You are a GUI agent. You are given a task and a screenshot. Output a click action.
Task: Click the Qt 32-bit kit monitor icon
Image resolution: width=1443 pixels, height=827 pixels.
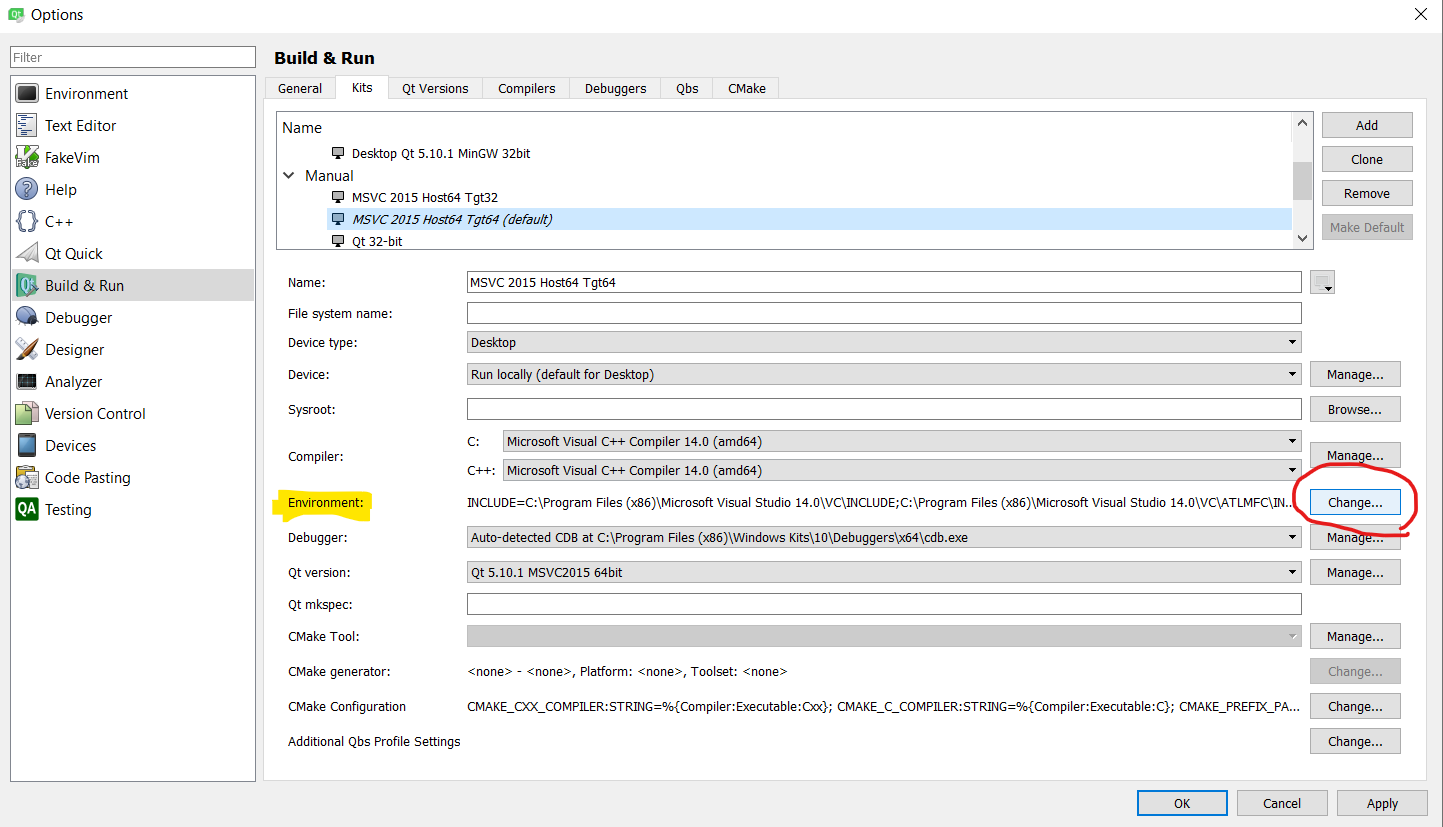point(338,241)
